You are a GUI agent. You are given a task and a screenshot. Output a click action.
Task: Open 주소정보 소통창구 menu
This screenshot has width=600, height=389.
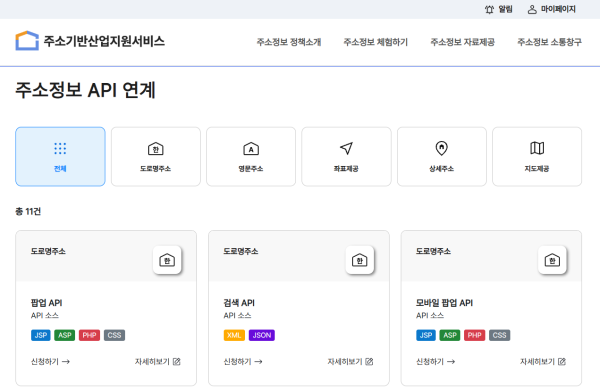pyautogui.click(x=549, y=42)
